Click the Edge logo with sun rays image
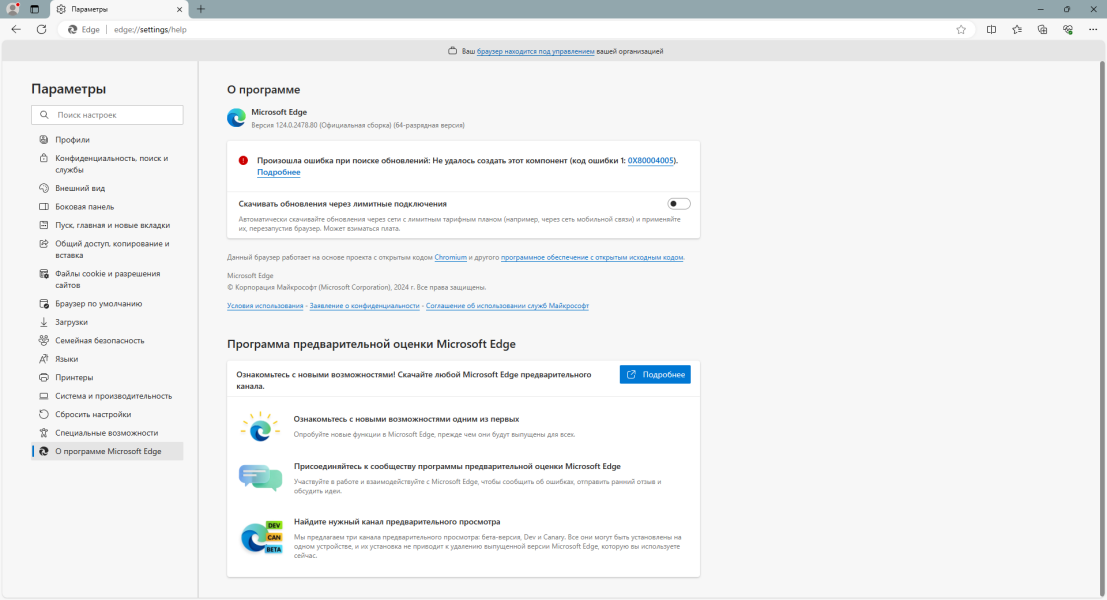Image resolution: width=1107 pixels, height=600 pixels. click(x=260, y=426)
